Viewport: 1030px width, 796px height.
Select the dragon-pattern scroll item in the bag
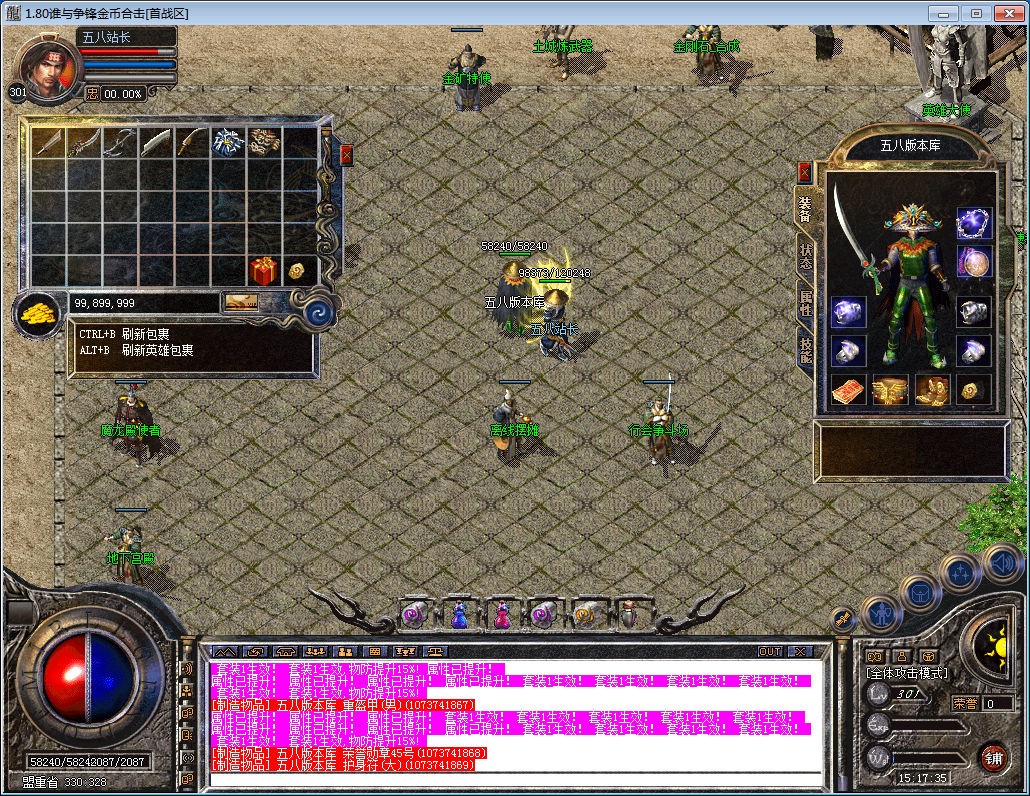[264, 142]
